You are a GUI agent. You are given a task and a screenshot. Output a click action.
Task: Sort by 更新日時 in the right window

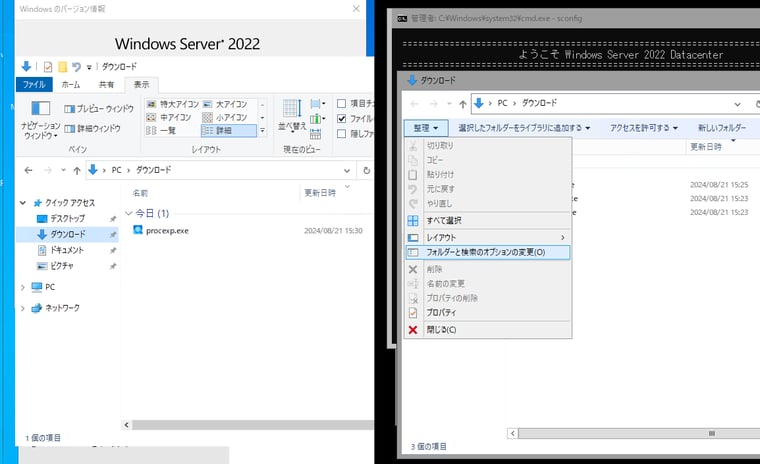pyautogui.click(x=706, y=147)
